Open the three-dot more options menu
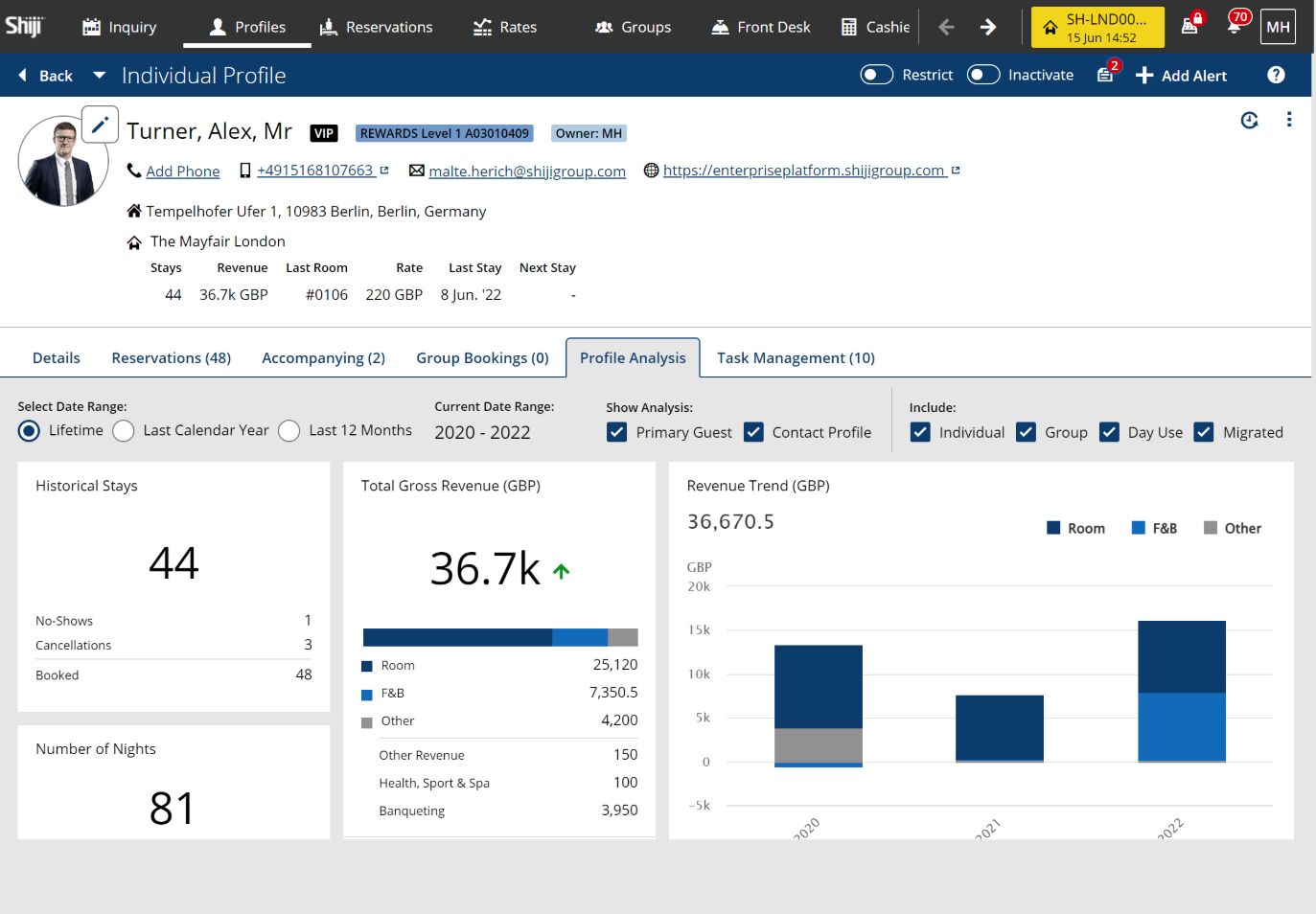Image resolution: width=1316 pixels, height=914 pixels. pyautogui.click(x=1289, y=120)
